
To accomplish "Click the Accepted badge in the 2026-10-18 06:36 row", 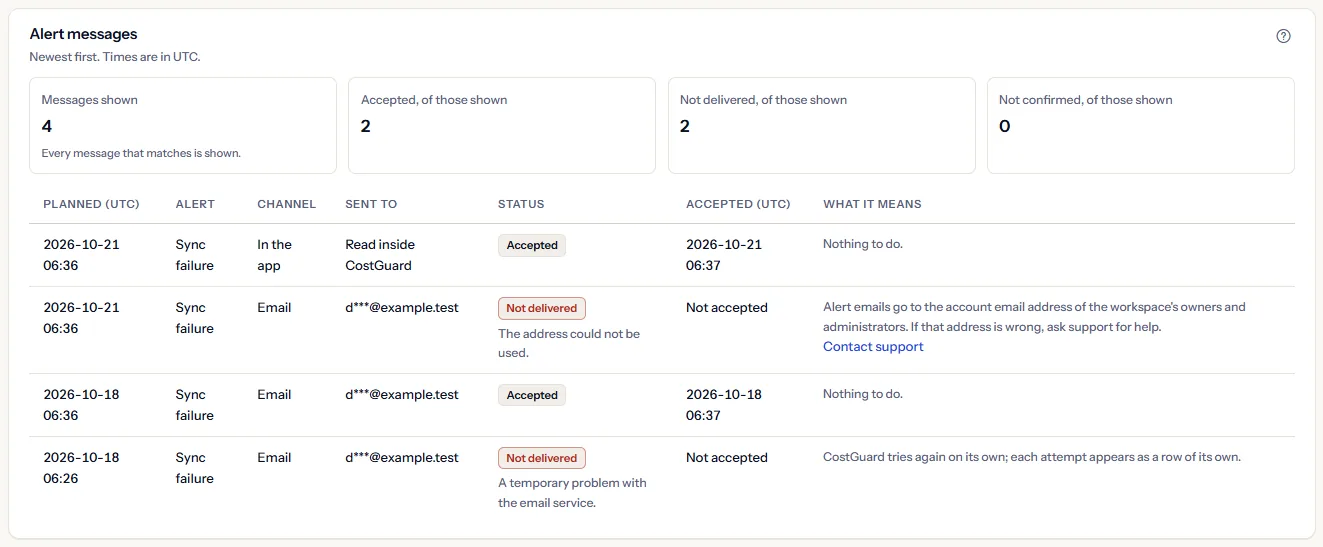I will click(x=532, y=395).
